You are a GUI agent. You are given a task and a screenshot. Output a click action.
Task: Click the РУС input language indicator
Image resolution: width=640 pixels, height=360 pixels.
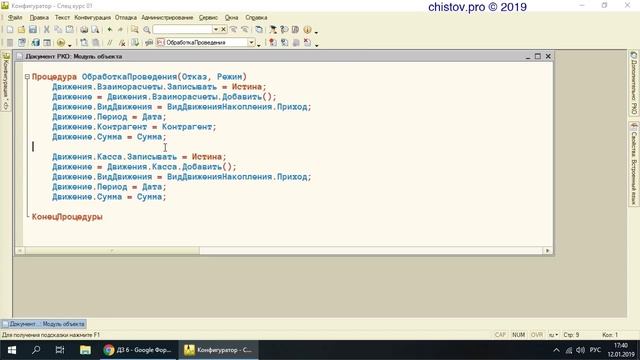click(x=595, y=350)
